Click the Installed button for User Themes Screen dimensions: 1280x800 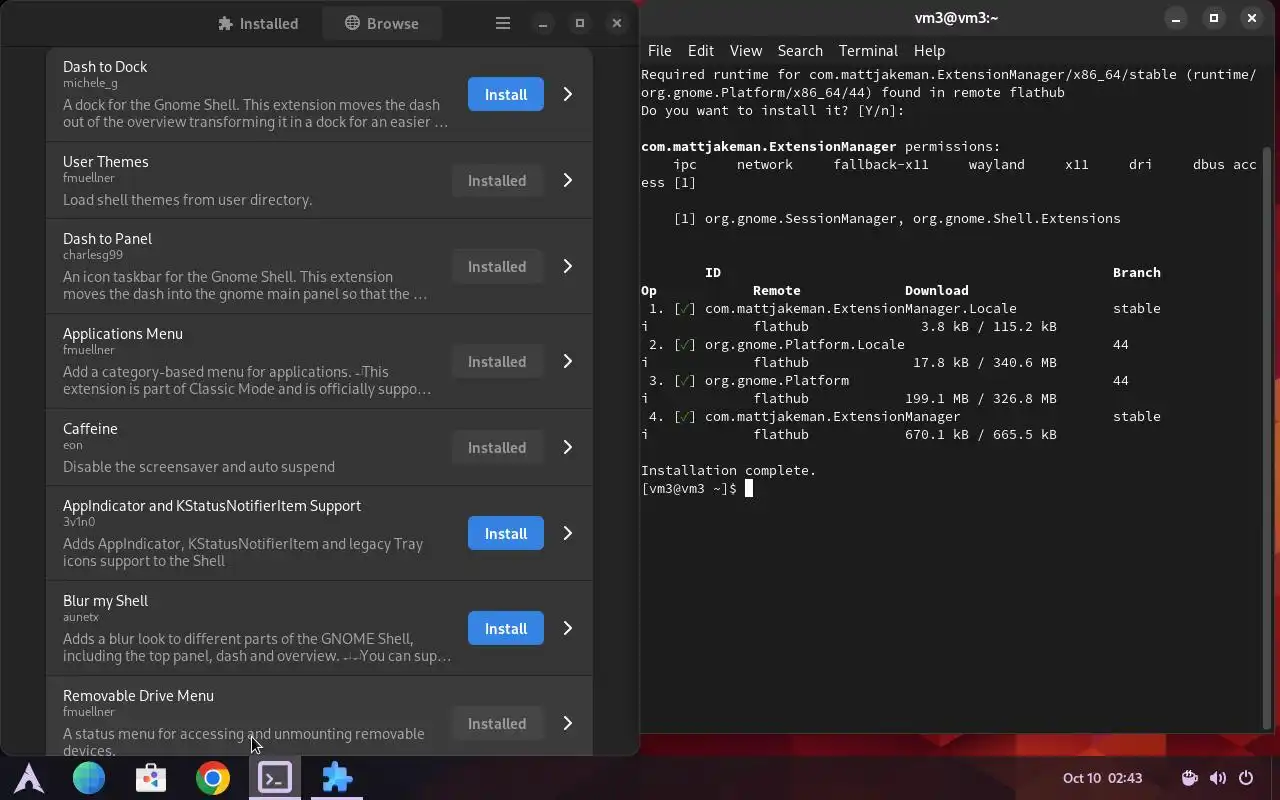coord(497,180)
